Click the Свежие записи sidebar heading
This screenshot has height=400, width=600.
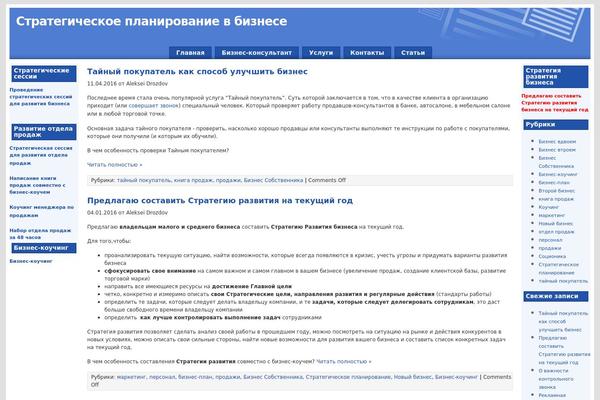[x=556, y=296]
